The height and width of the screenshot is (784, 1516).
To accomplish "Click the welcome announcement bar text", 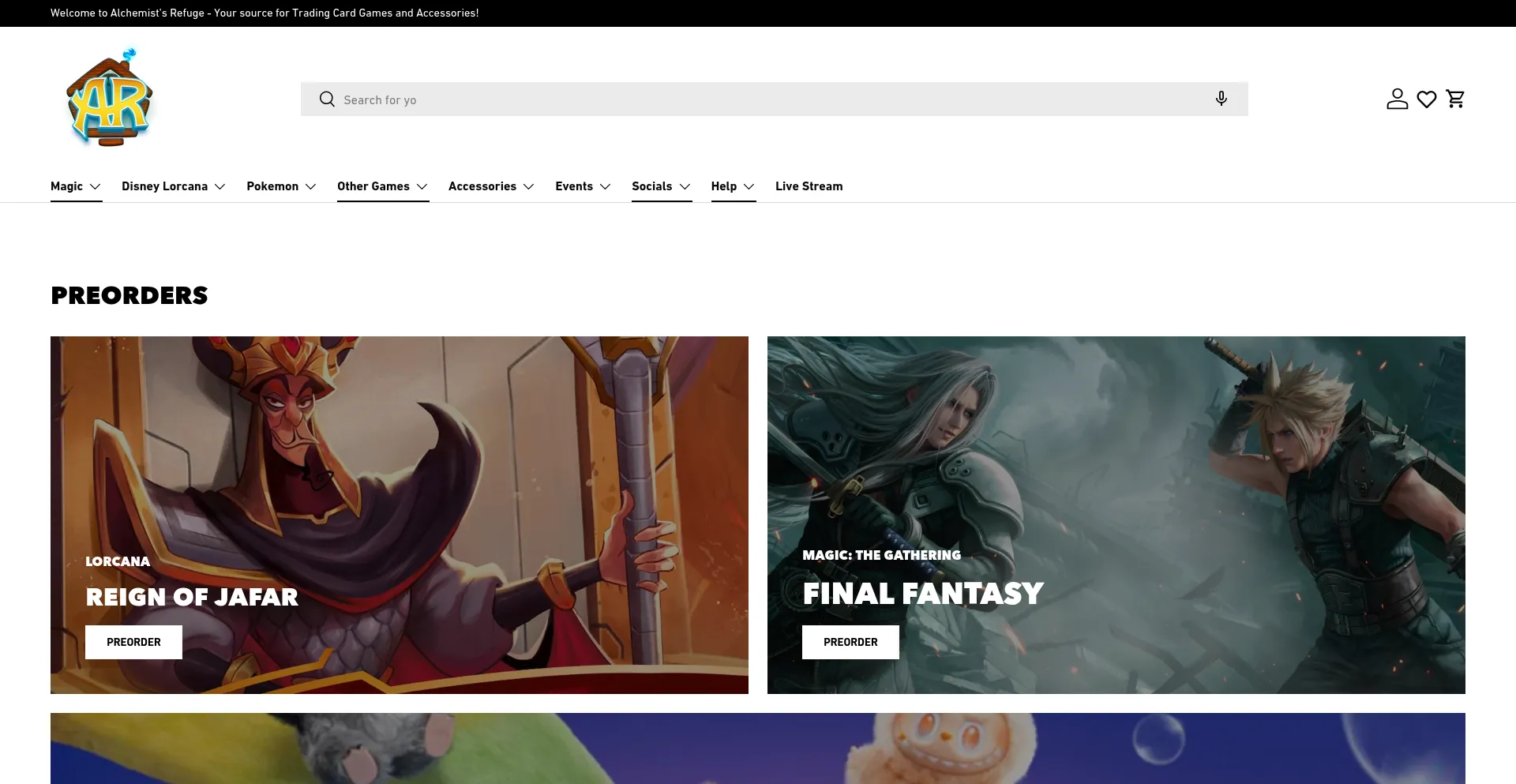I will (x=265, y=13).
